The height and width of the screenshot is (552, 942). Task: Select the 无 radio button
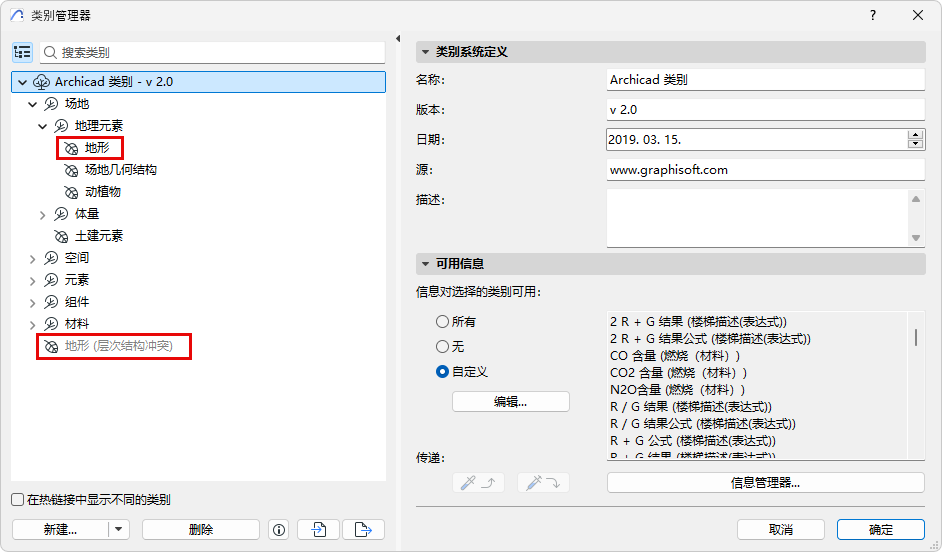442,347
